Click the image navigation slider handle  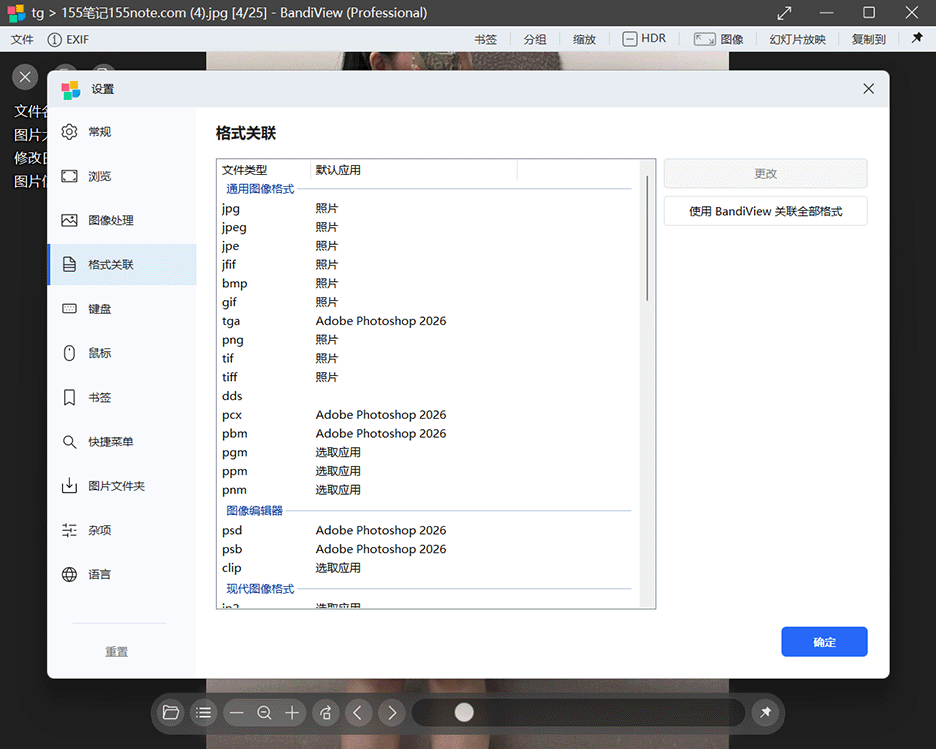tap(464, 712)
